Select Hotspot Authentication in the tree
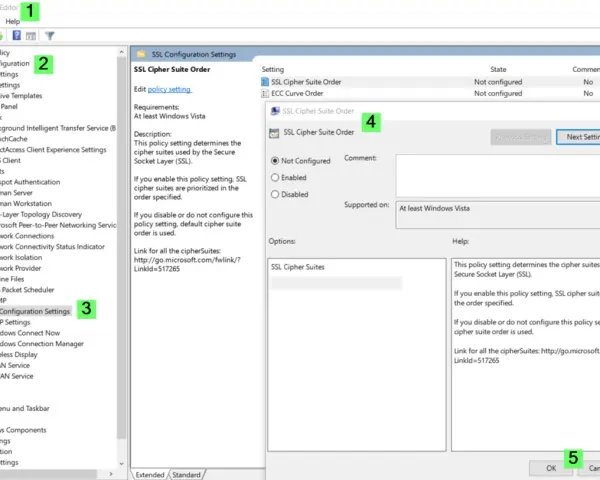This screenshot has height=480, width=600. coord(30,182)
